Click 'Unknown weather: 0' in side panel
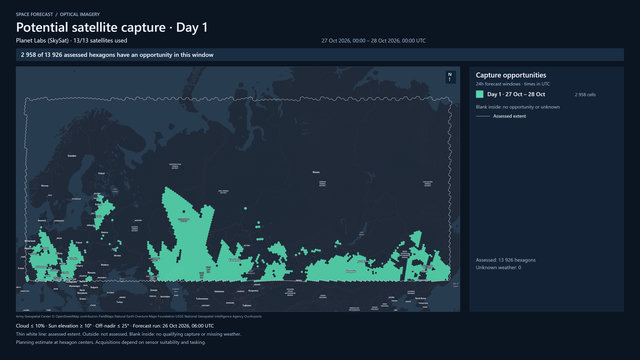640x360 pixels. (498, 268)
